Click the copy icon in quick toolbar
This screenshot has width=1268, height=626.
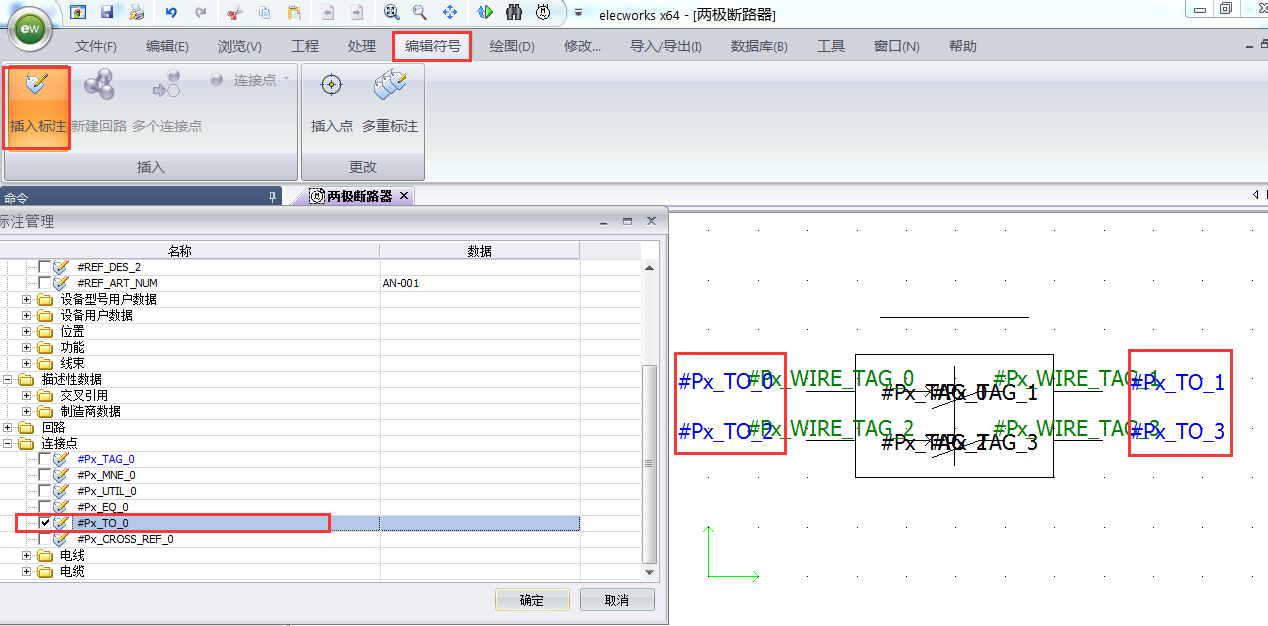click(264, 12)
